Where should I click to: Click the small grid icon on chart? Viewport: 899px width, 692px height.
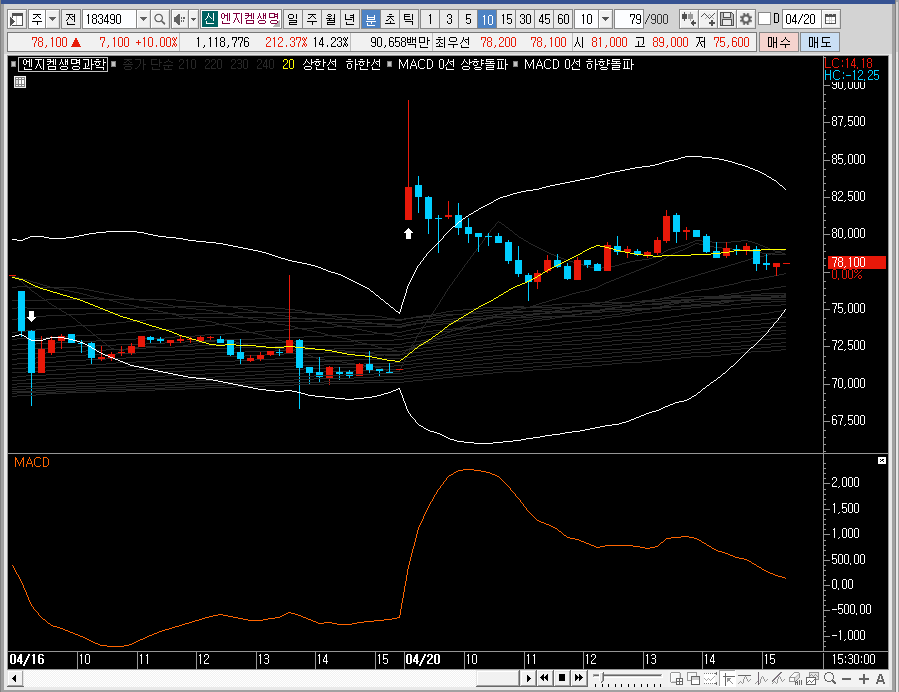(19, 82)
